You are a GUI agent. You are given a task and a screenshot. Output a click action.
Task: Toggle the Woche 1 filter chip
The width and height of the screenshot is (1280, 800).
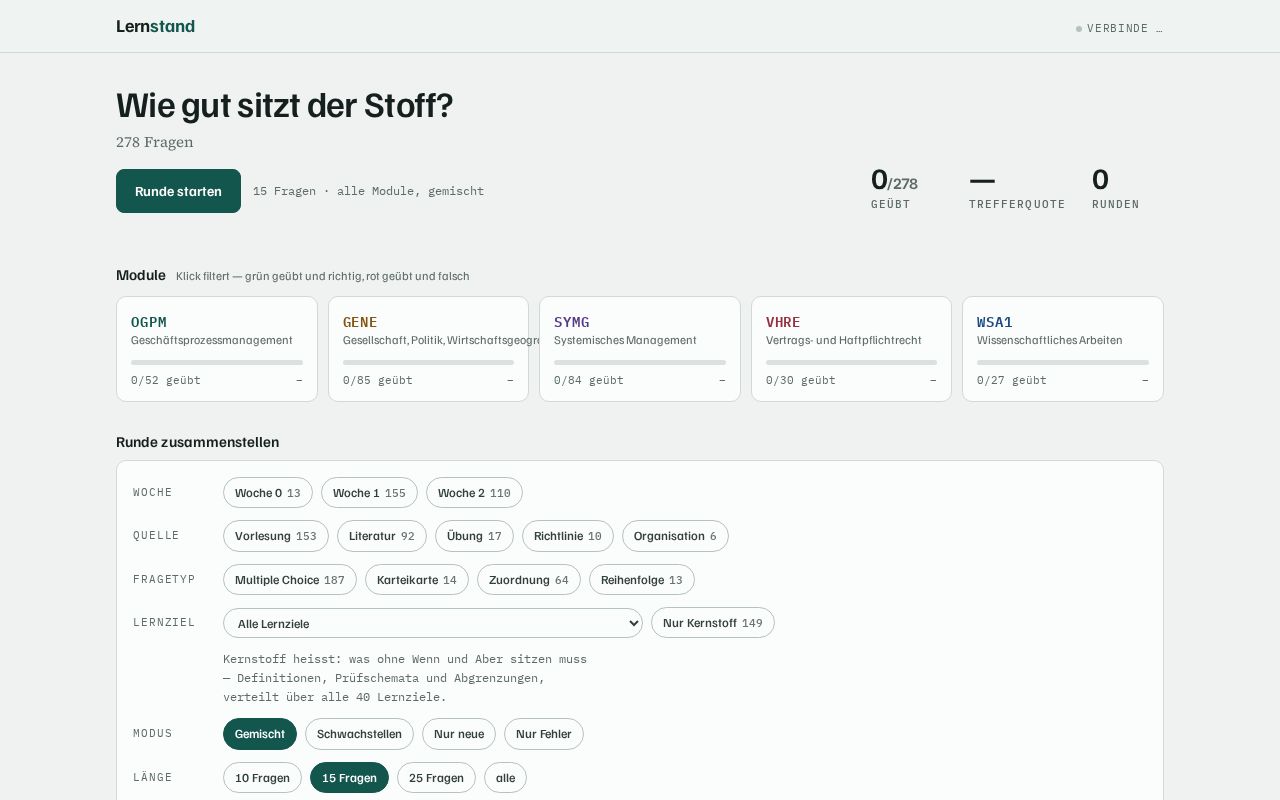(369, 493)
